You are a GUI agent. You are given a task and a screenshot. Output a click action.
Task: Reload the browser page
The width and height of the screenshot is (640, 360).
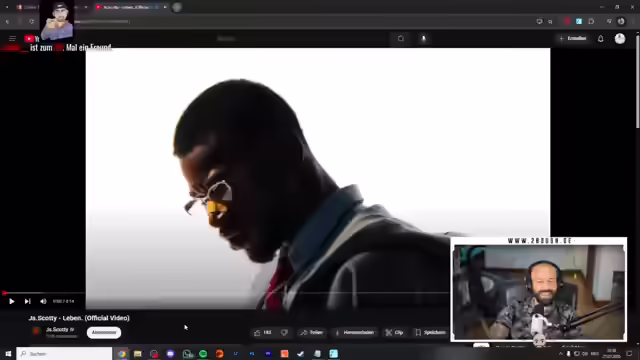tap(31, 22)
